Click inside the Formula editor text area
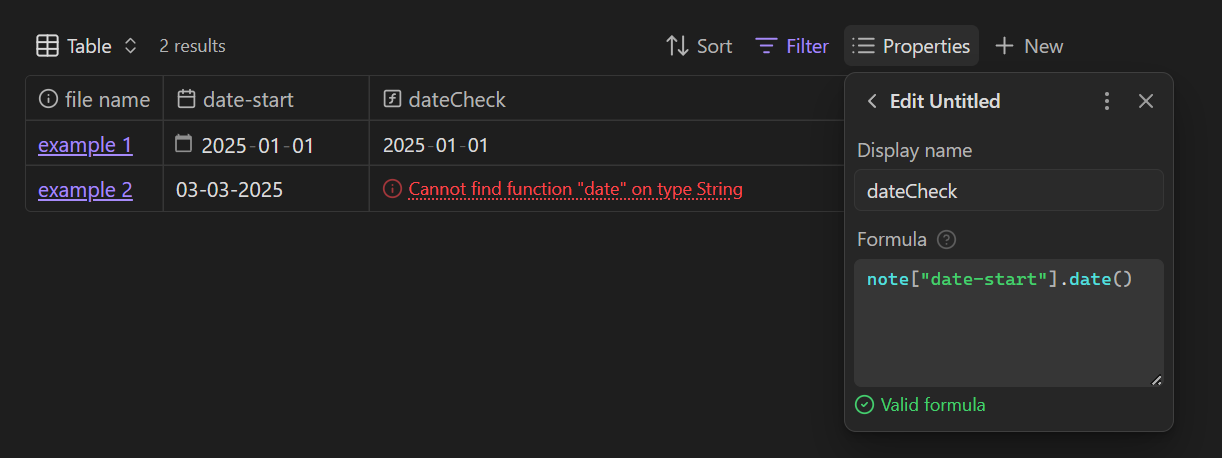Image resolution: width=1222 pixels, height=458 pixels. click(1008, 330)
